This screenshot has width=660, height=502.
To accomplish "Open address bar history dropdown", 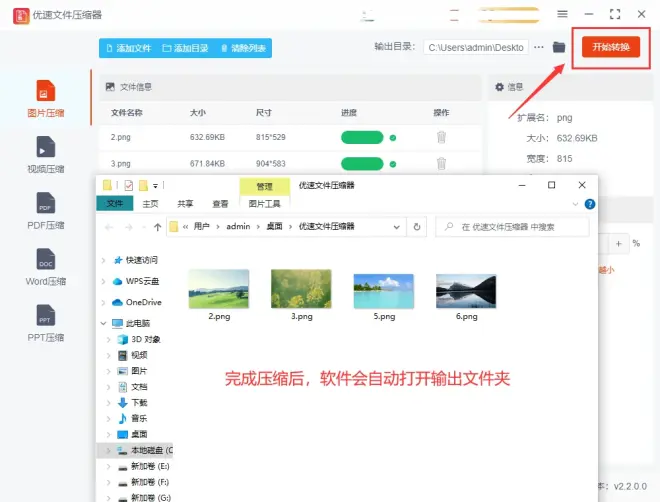I will (404, 227).
